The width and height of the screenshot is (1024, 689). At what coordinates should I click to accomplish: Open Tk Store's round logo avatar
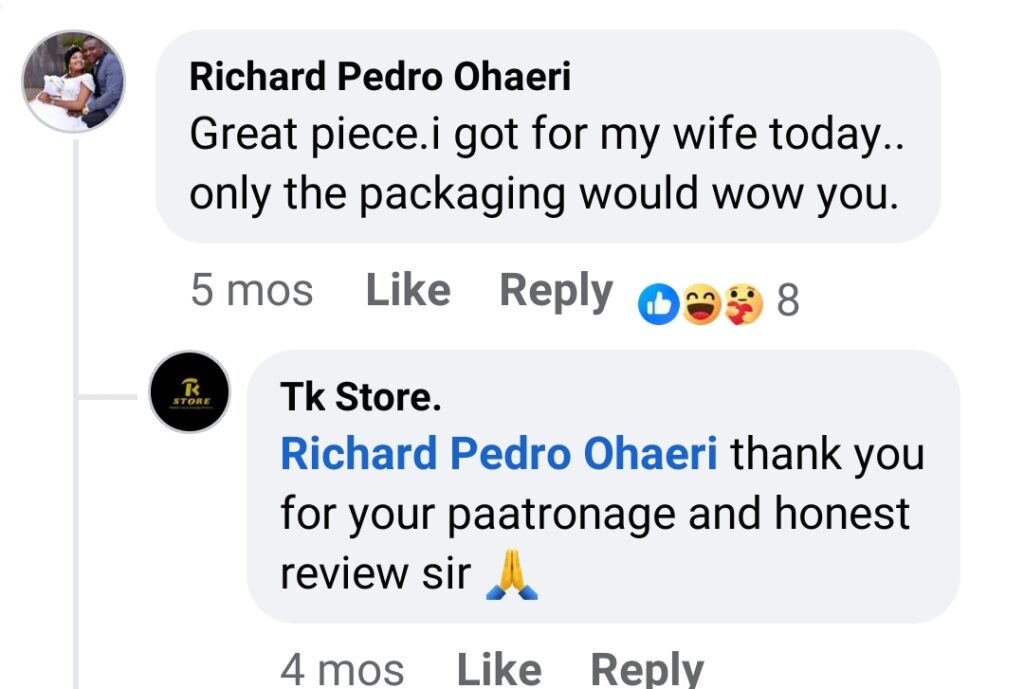189,391
